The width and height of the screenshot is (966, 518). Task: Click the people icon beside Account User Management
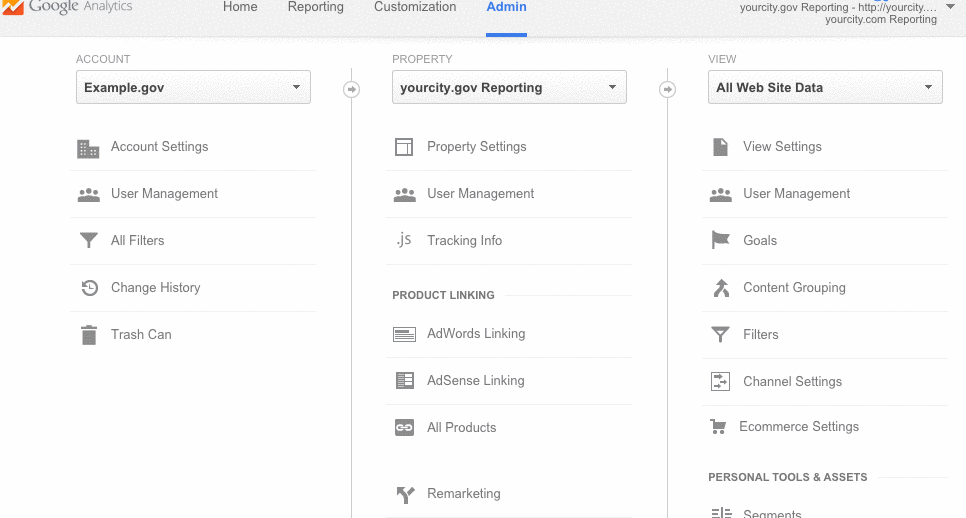point(89,195)
